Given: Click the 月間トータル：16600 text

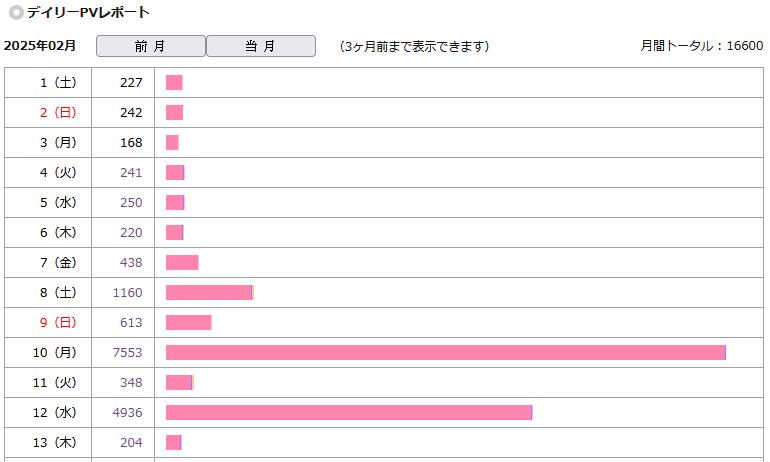Looking at the screenshot, I should pyautogui.click(x=702, y=46).
